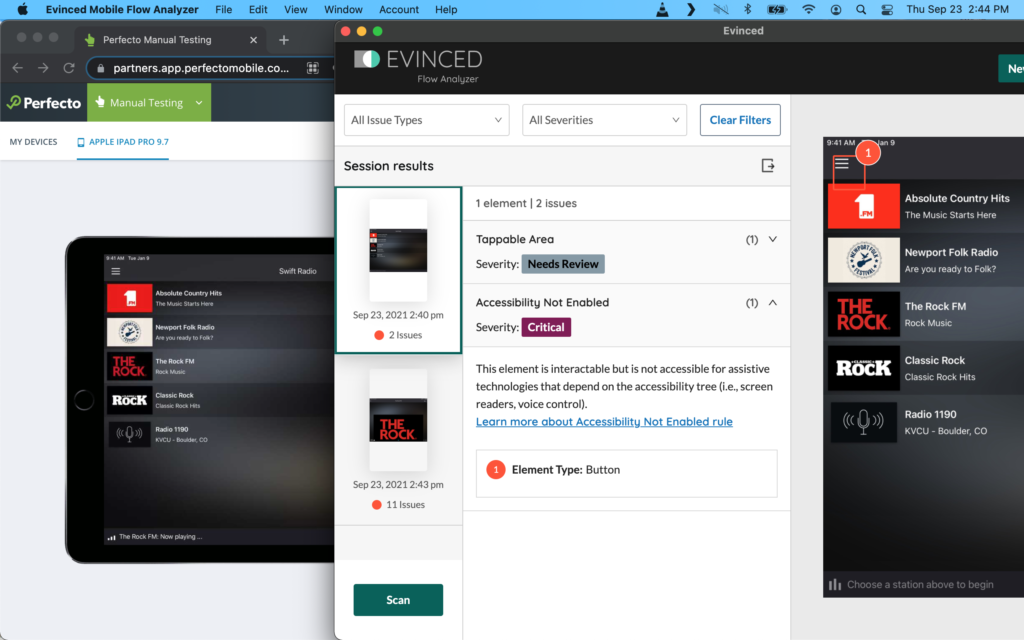The image size is (1024, 640).
Task: Click the browser address bar URL
Action: [201, 68]
